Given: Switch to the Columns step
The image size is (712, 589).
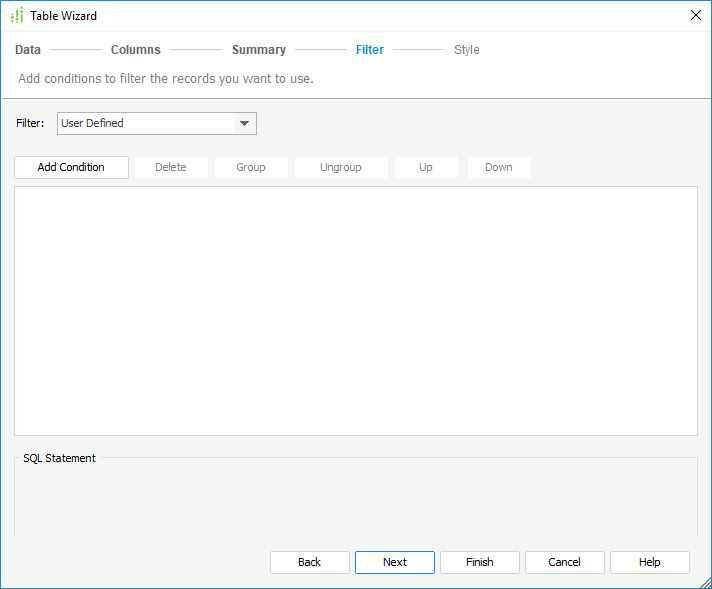Looking at the screenshot, I should (x=135, y=50).
